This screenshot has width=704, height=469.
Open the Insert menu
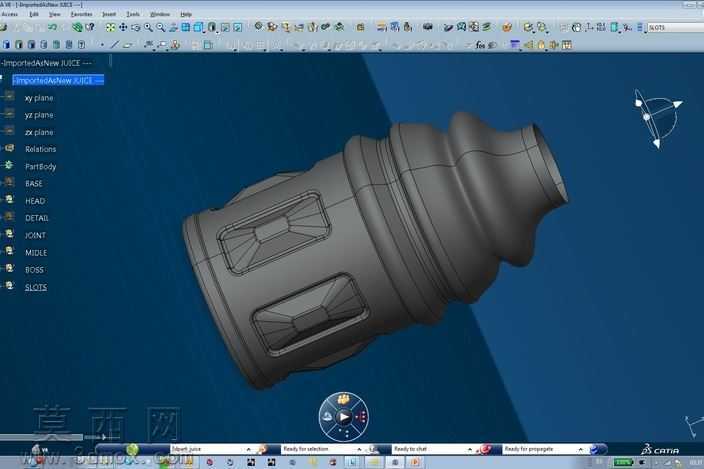[x=109, y=14]
